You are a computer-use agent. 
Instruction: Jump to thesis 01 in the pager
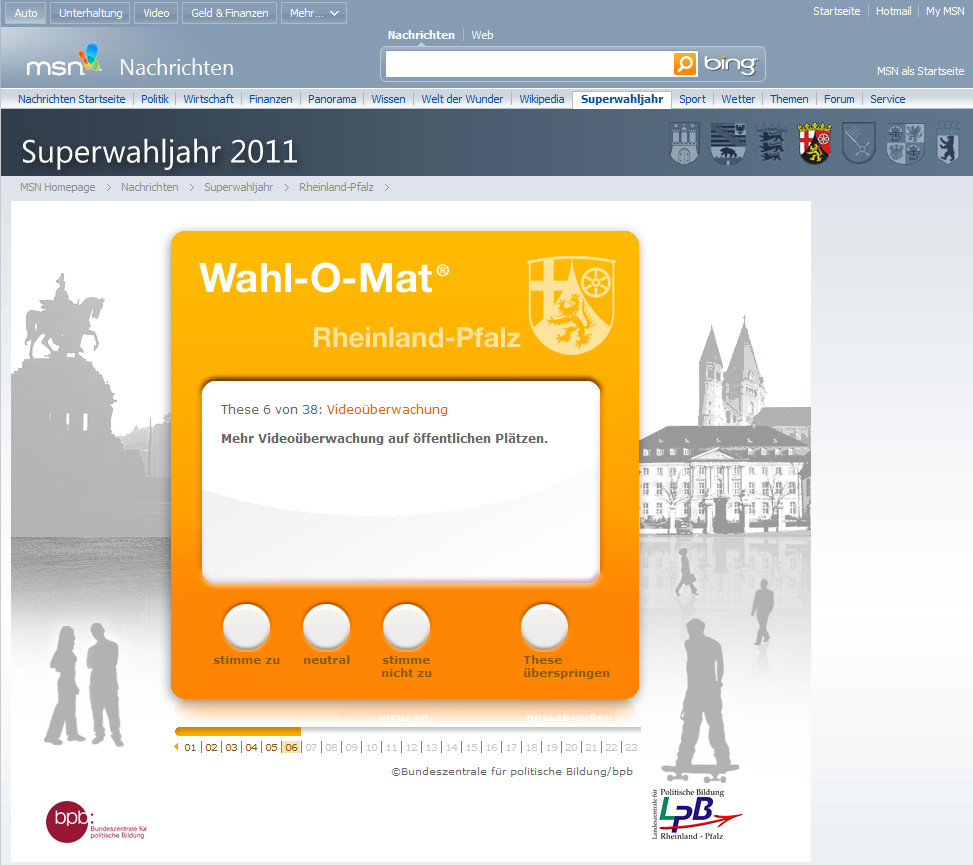(190, 747)
